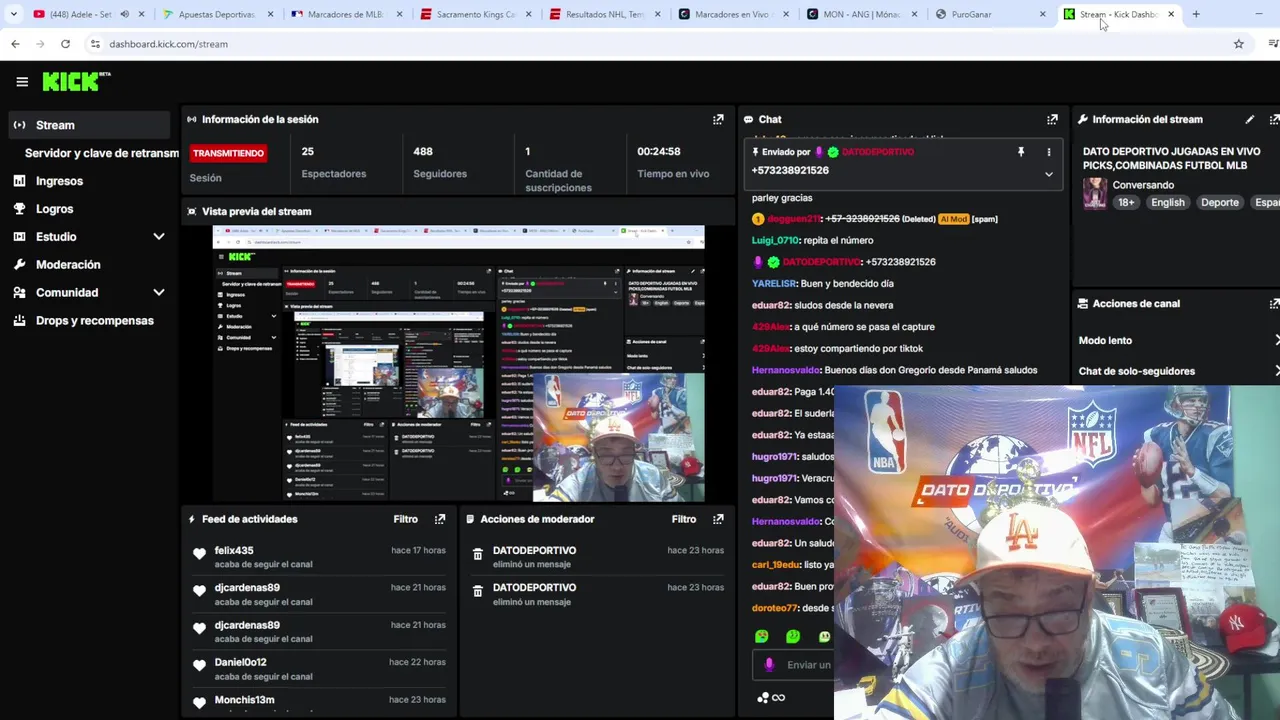This screenshot has height=720, width=1280.
Task: Open Filtro in Acciones de moderador
Action: [x=684, y=519]
